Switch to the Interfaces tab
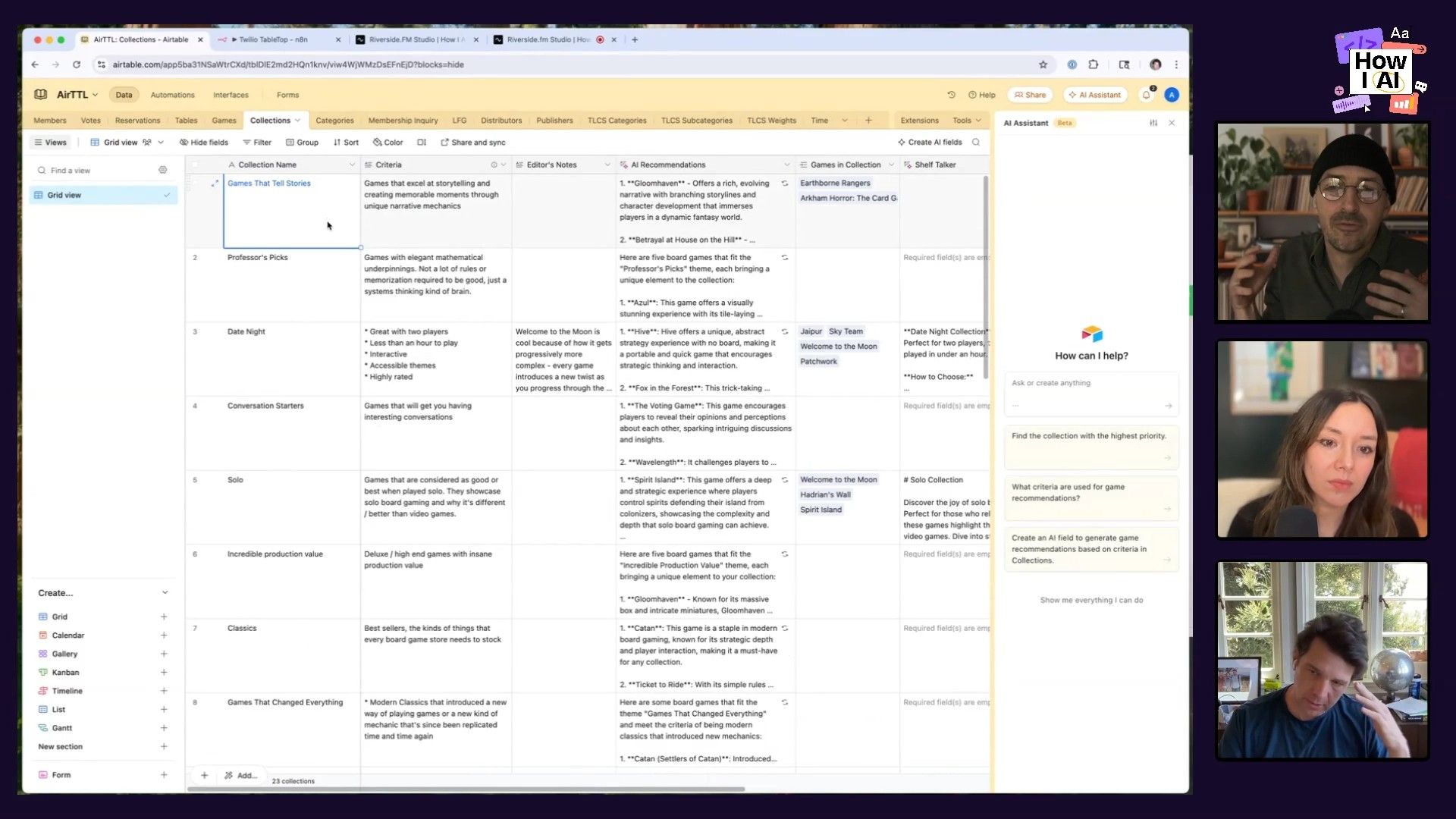Image resolution: width=1456 pixels, height=819 pixels. click(231, 95)
